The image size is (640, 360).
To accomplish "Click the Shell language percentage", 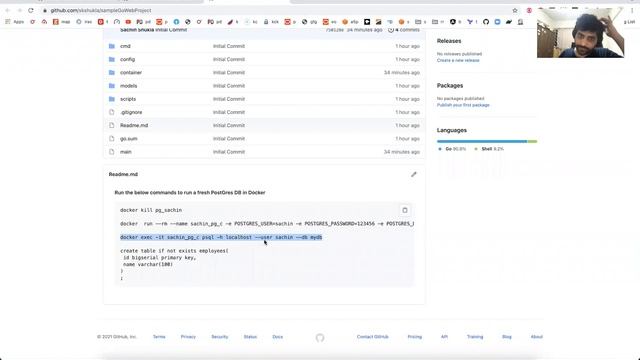I will coord(493,149).
